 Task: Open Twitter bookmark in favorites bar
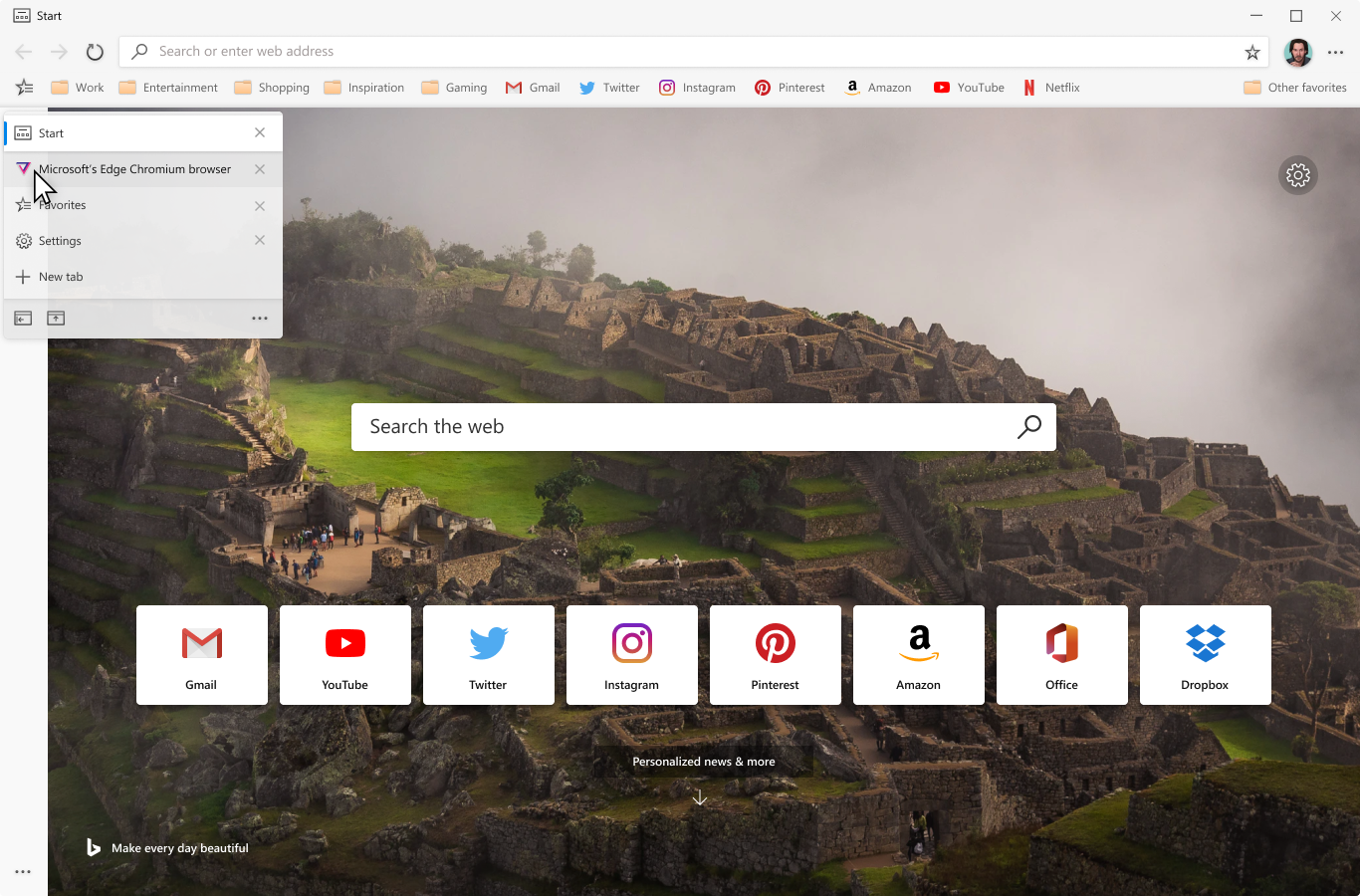click(x=609, y=88)
